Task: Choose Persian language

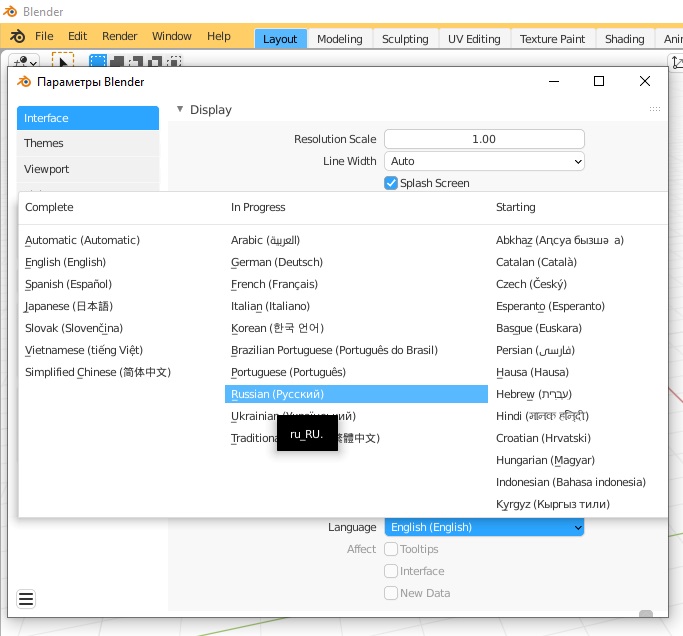Action: (535, 350)
